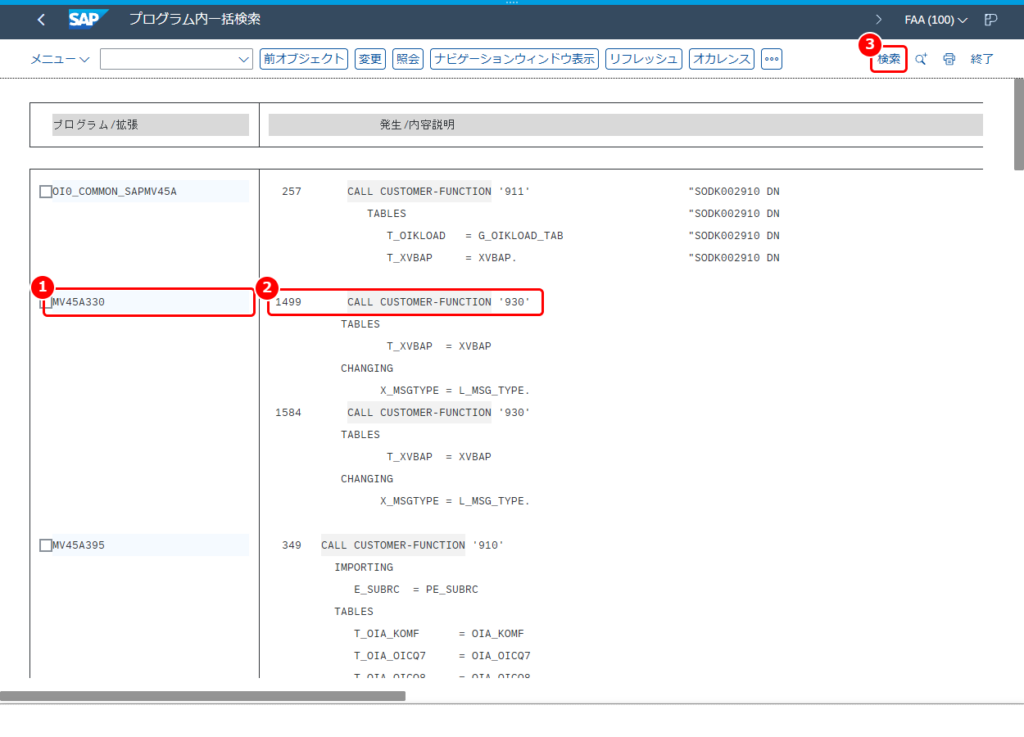The height and width of the screenshot is (737, 1024).
Task: Click the SAP logo
Action: tap(88, 20)
